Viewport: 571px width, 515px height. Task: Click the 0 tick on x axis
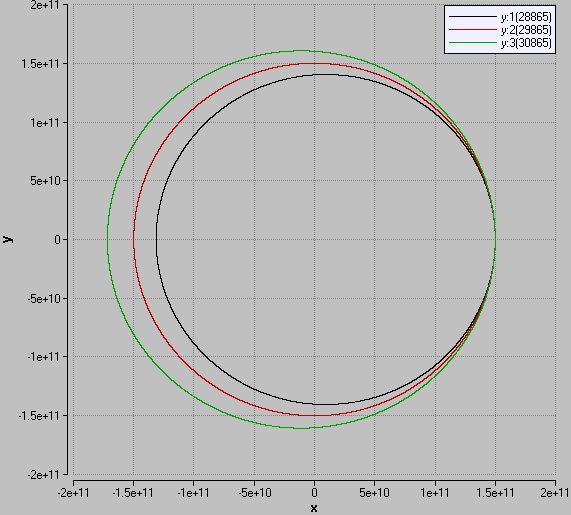pyautogui.click(x=314, y=493)
